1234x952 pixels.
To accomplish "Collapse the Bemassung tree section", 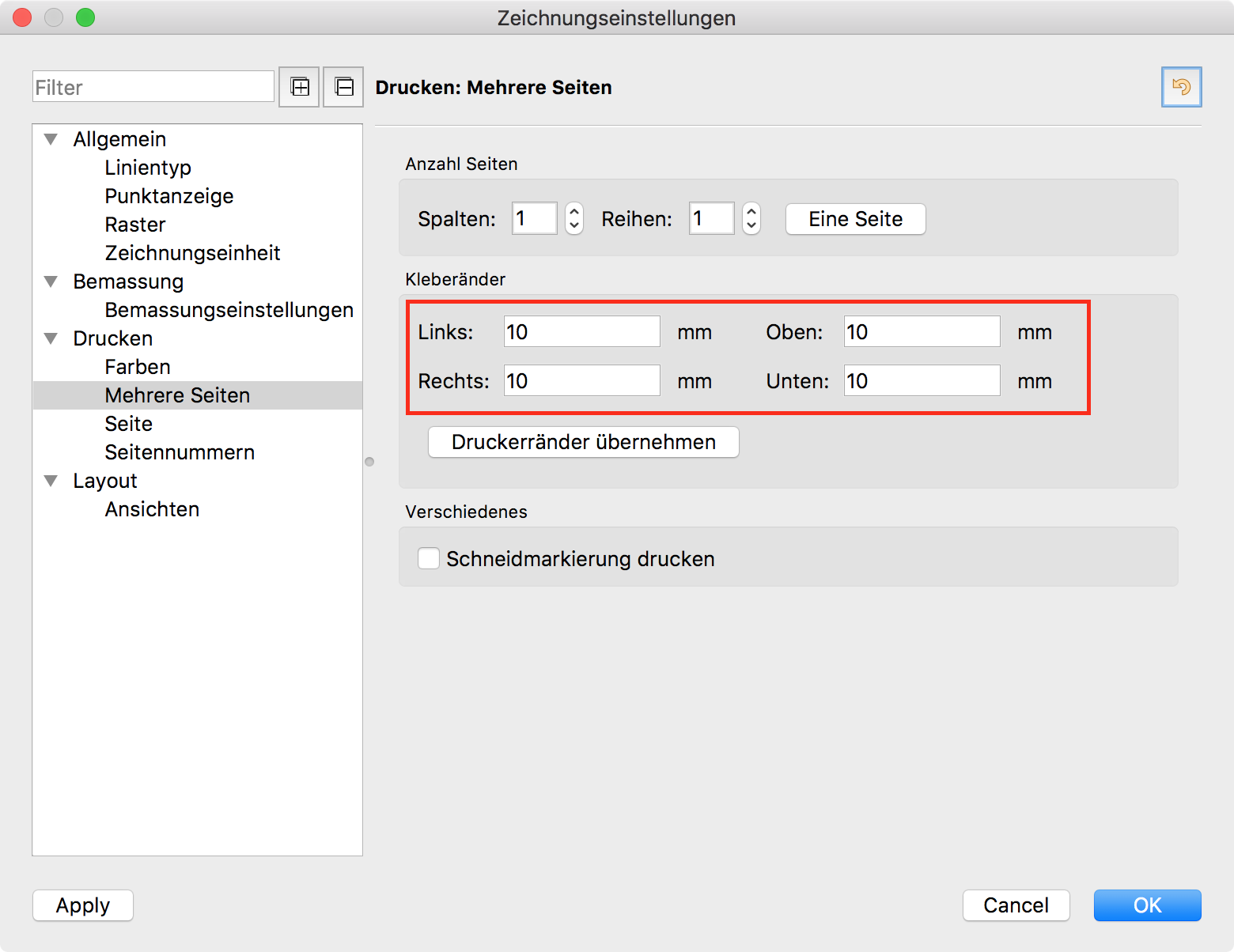I will click(51, 281).
